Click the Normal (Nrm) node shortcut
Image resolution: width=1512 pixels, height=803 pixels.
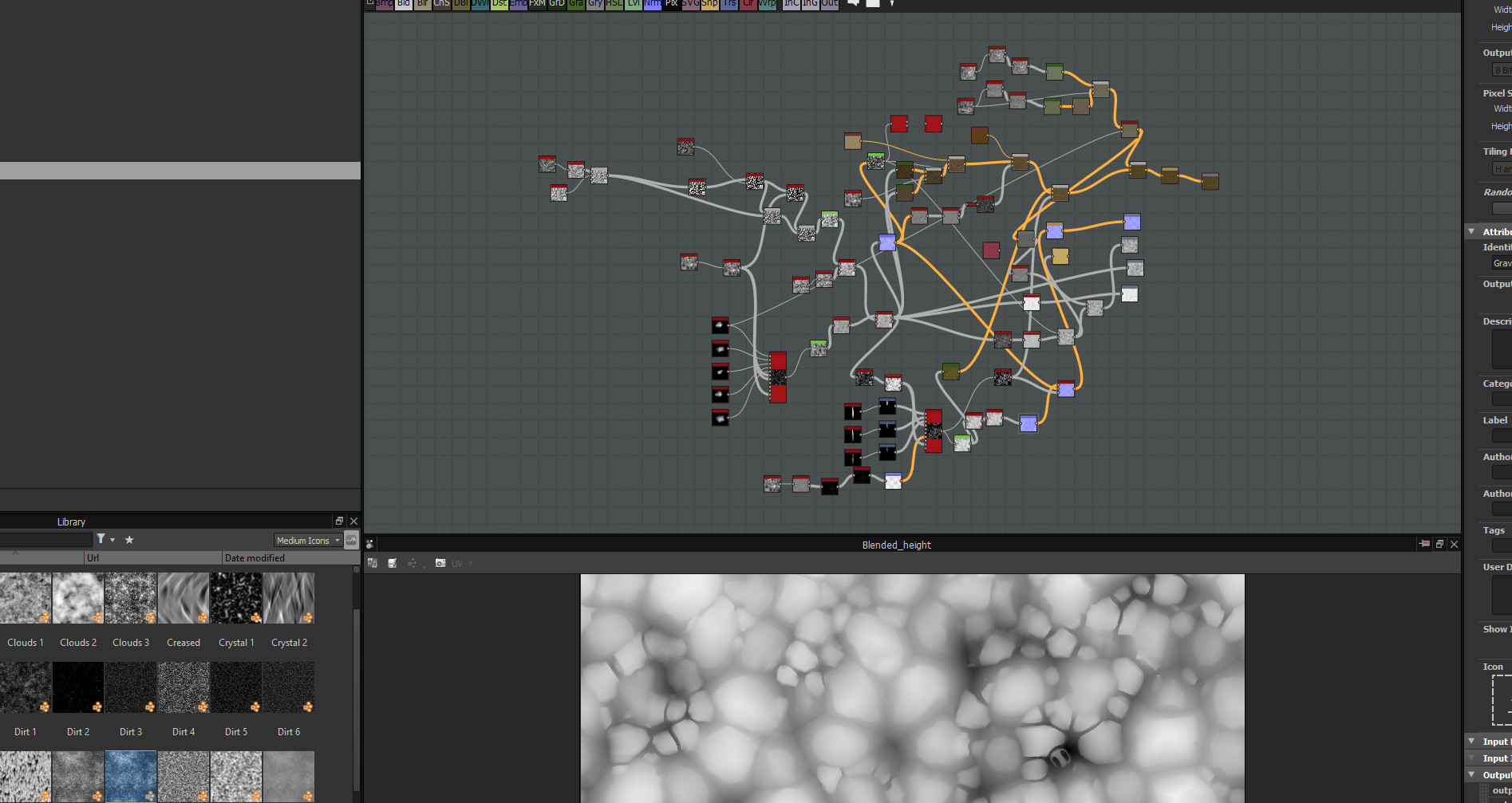coord(652,4)
